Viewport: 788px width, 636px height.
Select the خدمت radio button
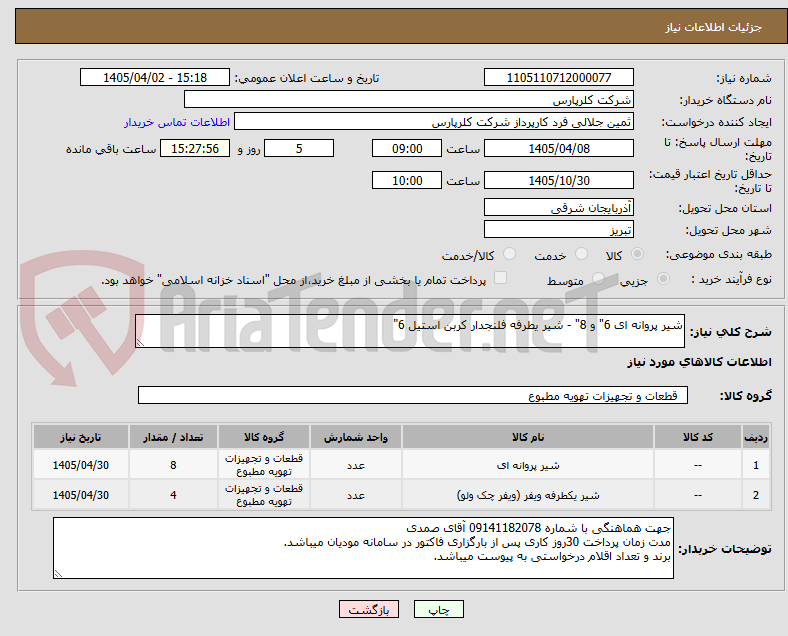581,254
